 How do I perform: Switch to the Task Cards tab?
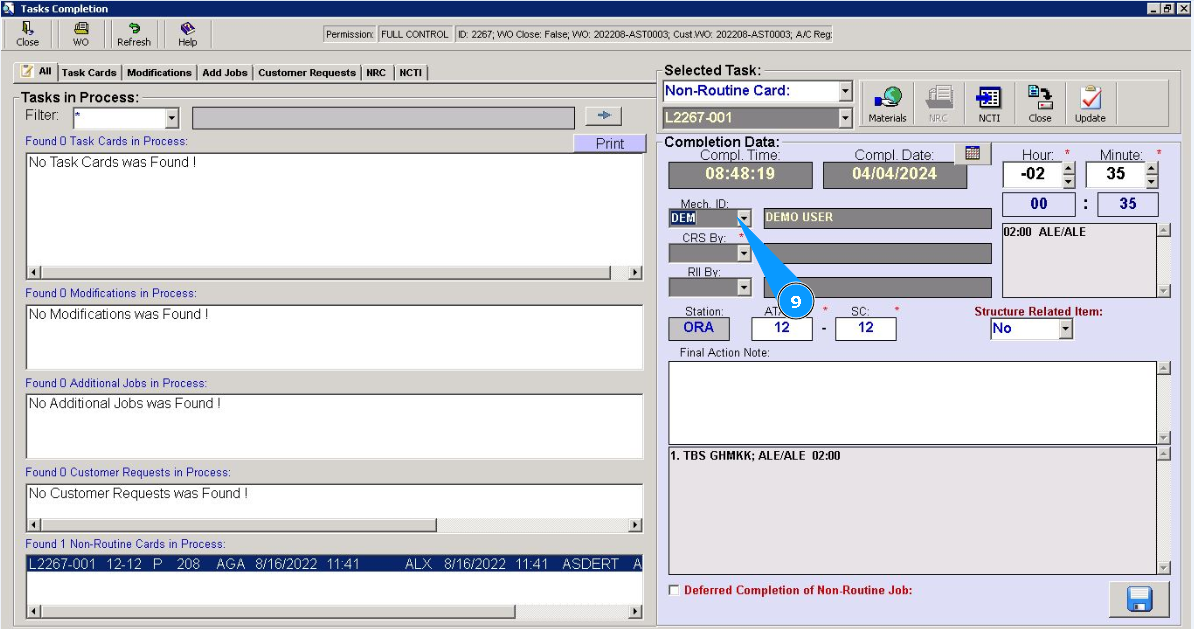point(89,73)
